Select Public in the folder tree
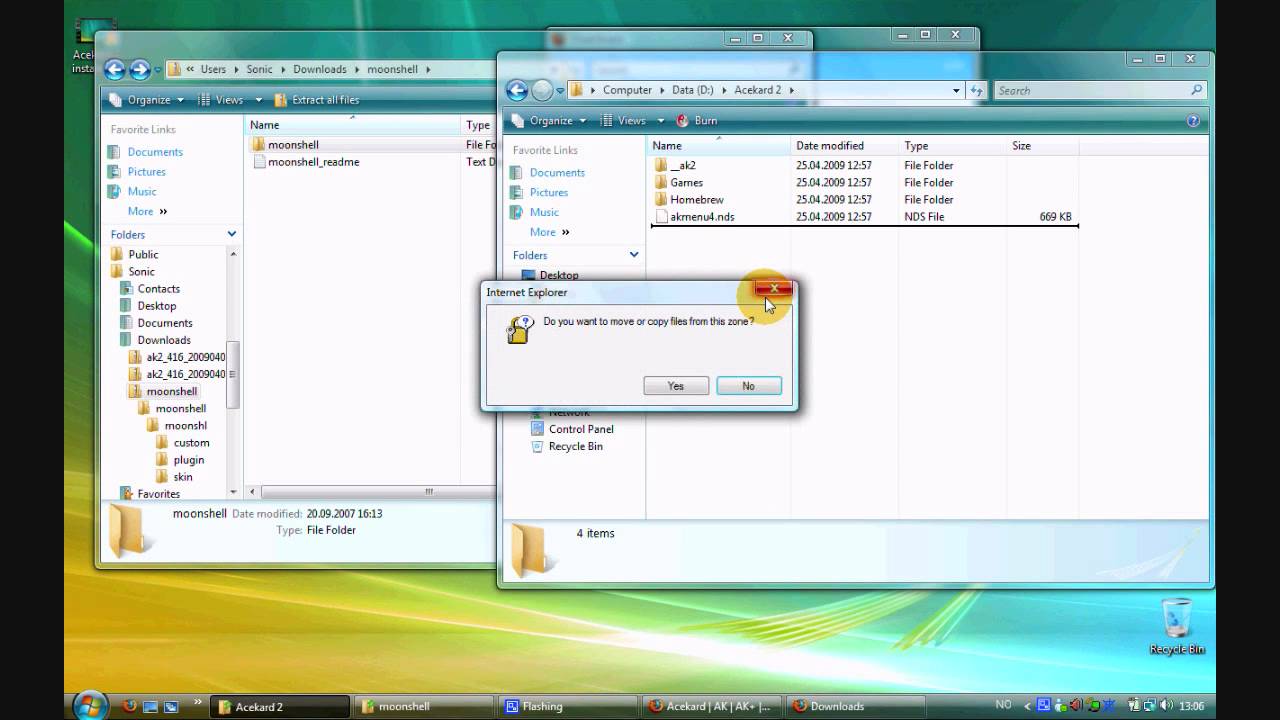This screenshot has height=720, width=1280. point(143,255)
